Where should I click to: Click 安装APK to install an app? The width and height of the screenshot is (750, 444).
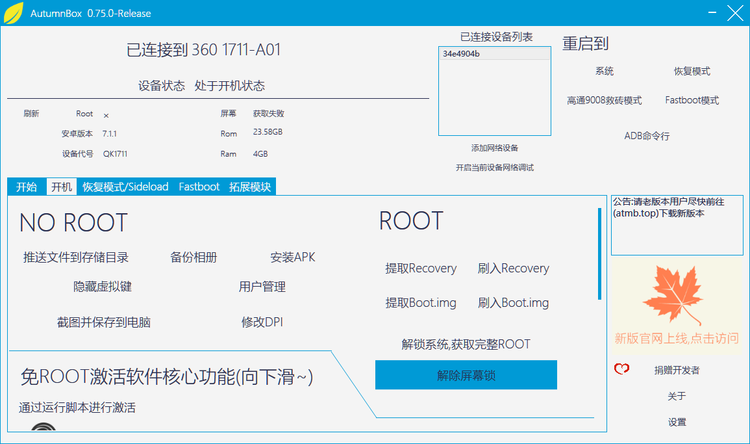click(x=292, y=258)
